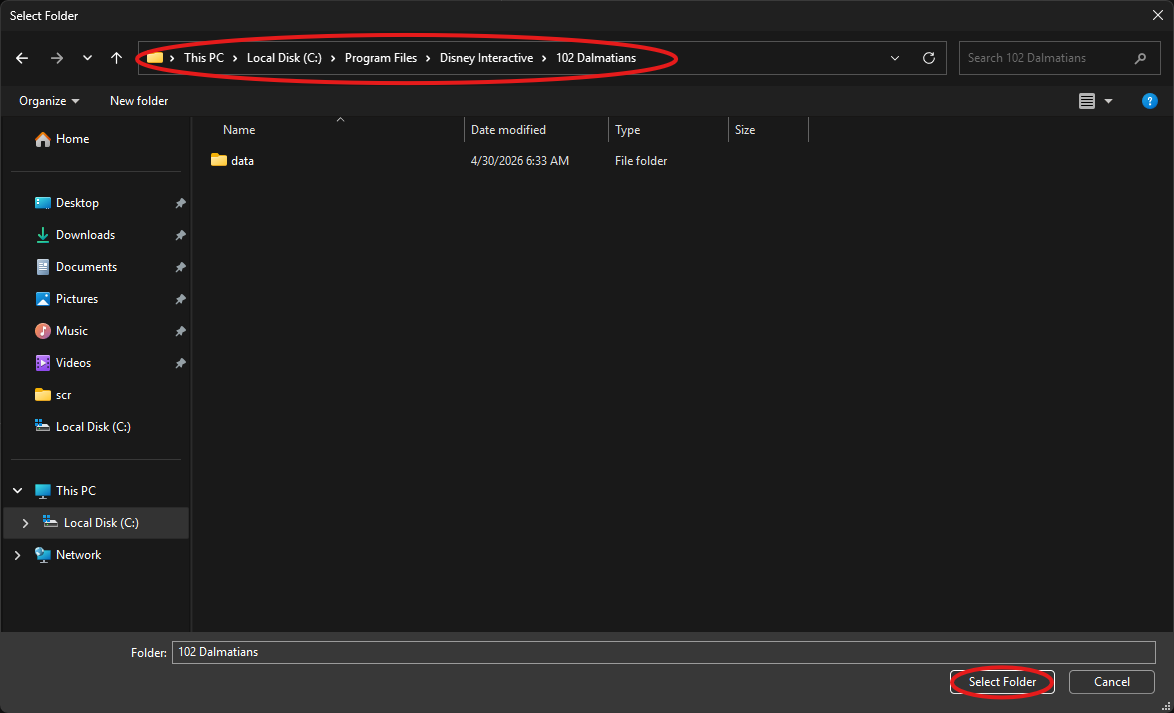Select the highlighted Local Disk (C:) tree row
Screen dimensions: 1174x713
click(x=96, y=523)
